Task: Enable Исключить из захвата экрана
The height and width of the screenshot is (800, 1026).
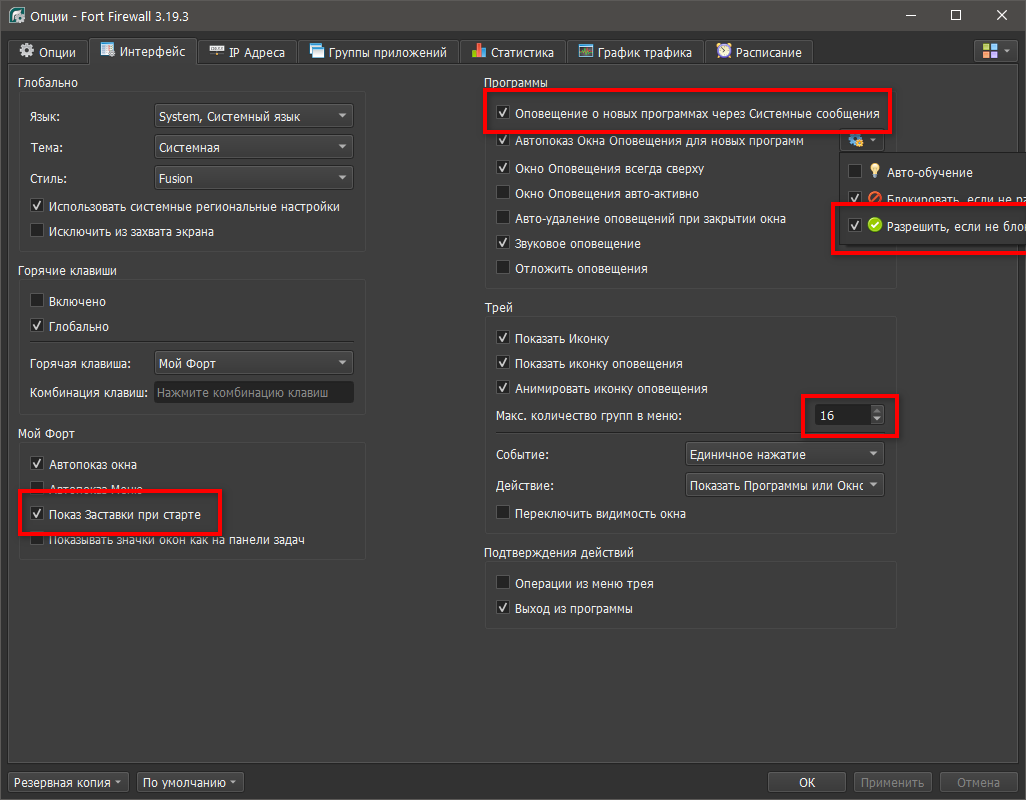Action: (x=122, y=232)
